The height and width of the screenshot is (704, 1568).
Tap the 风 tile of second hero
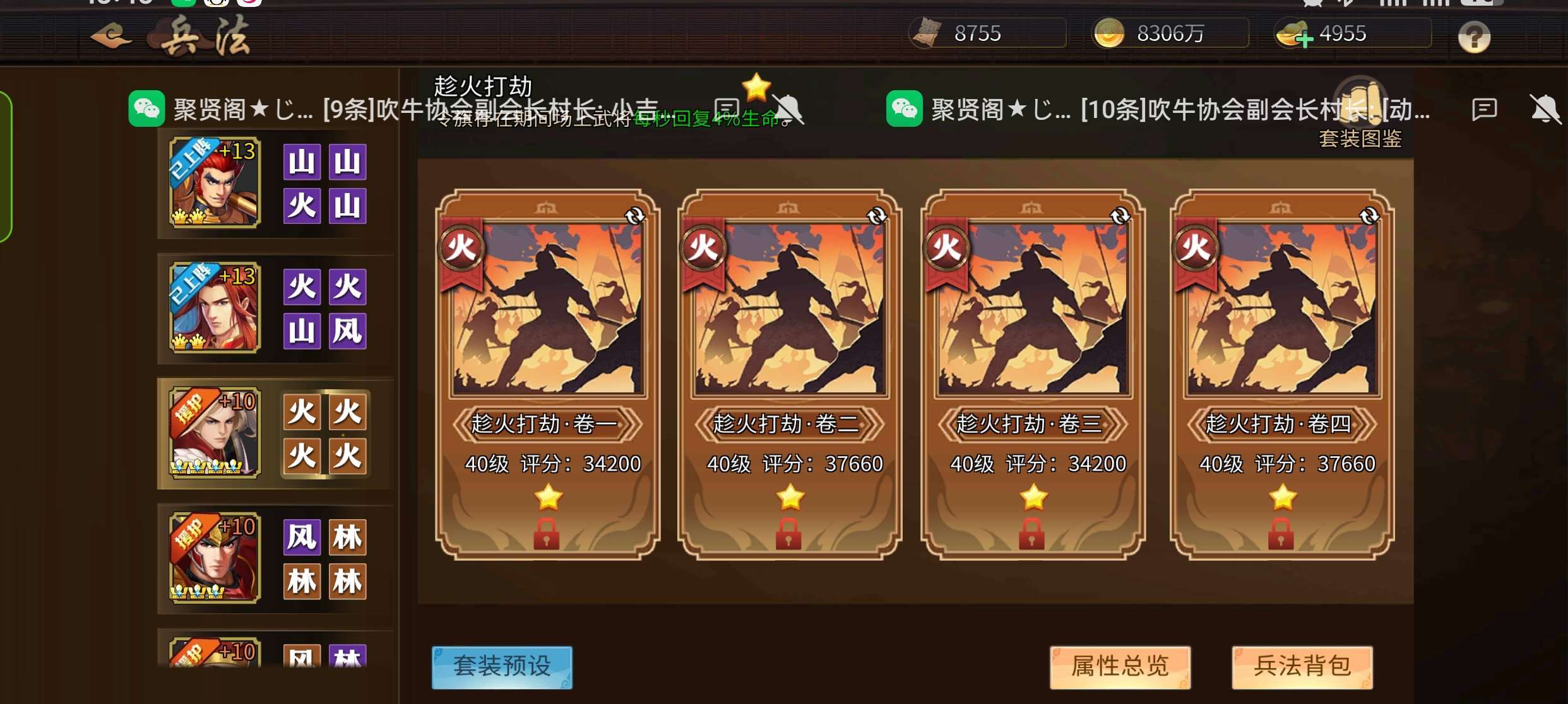click(x=347, y=331)
